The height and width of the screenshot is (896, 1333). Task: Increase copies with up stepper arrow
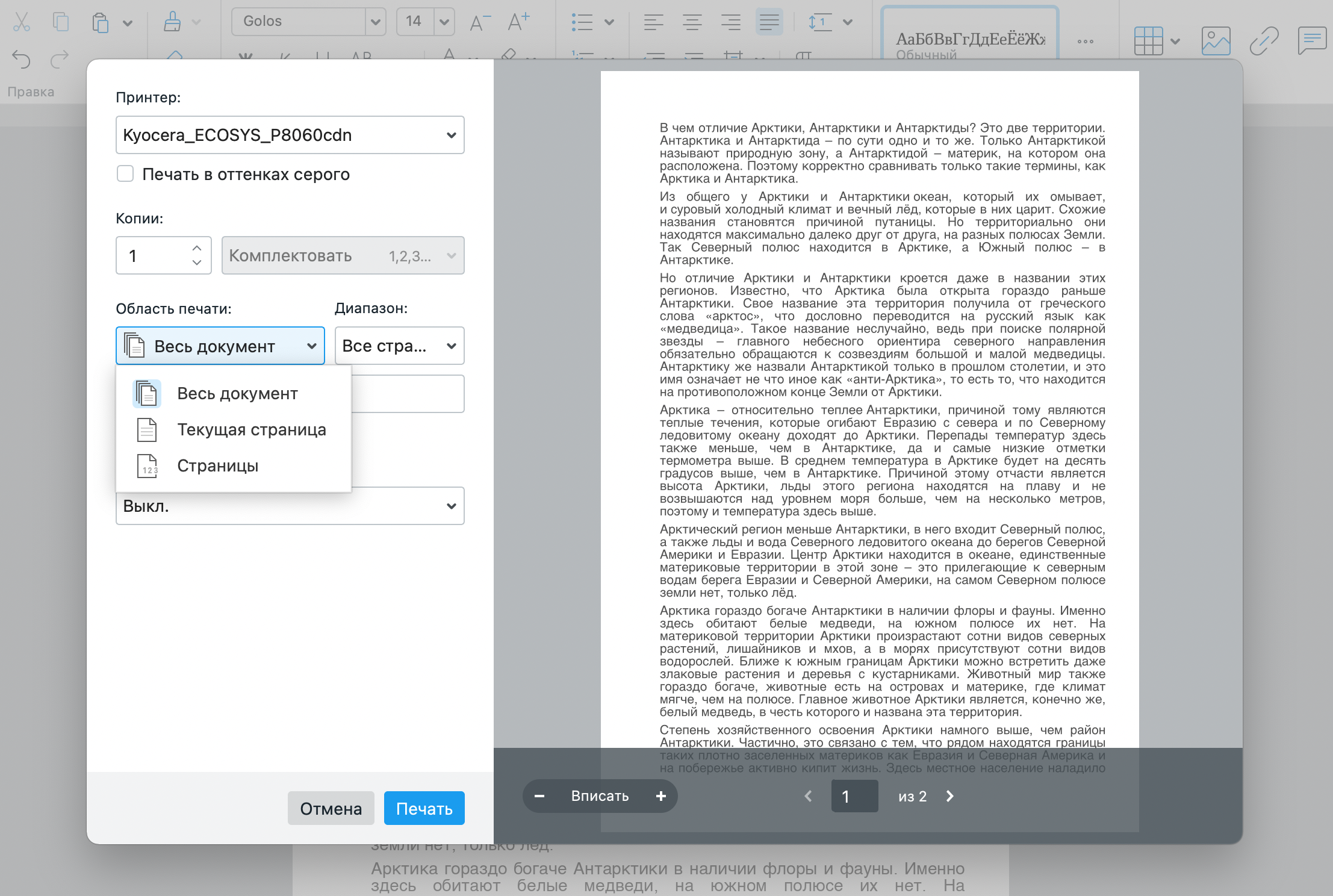pos(197,247)
